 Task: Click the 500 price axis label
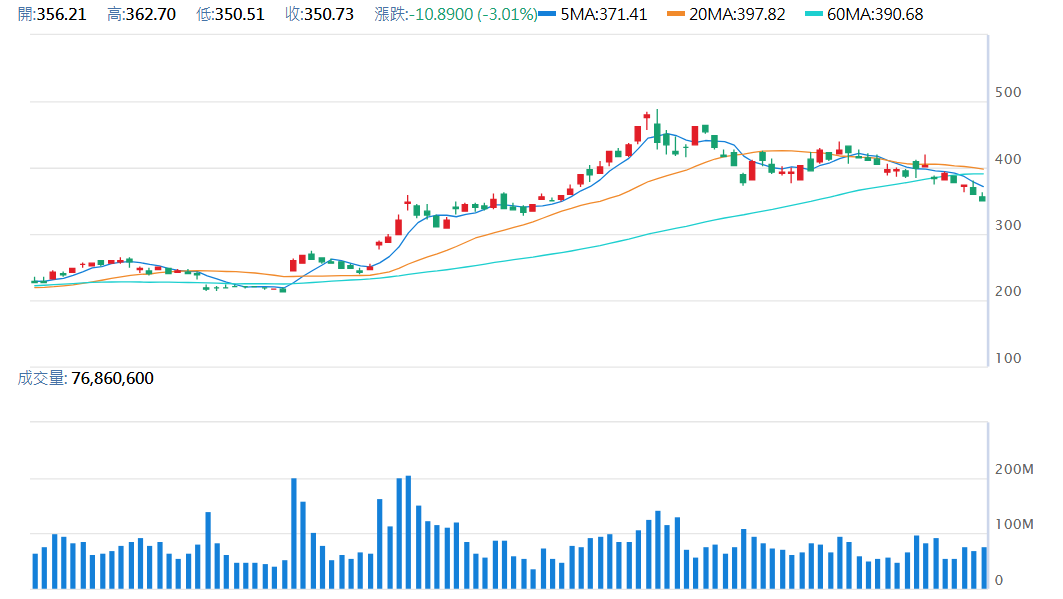tap(1007, 92)
